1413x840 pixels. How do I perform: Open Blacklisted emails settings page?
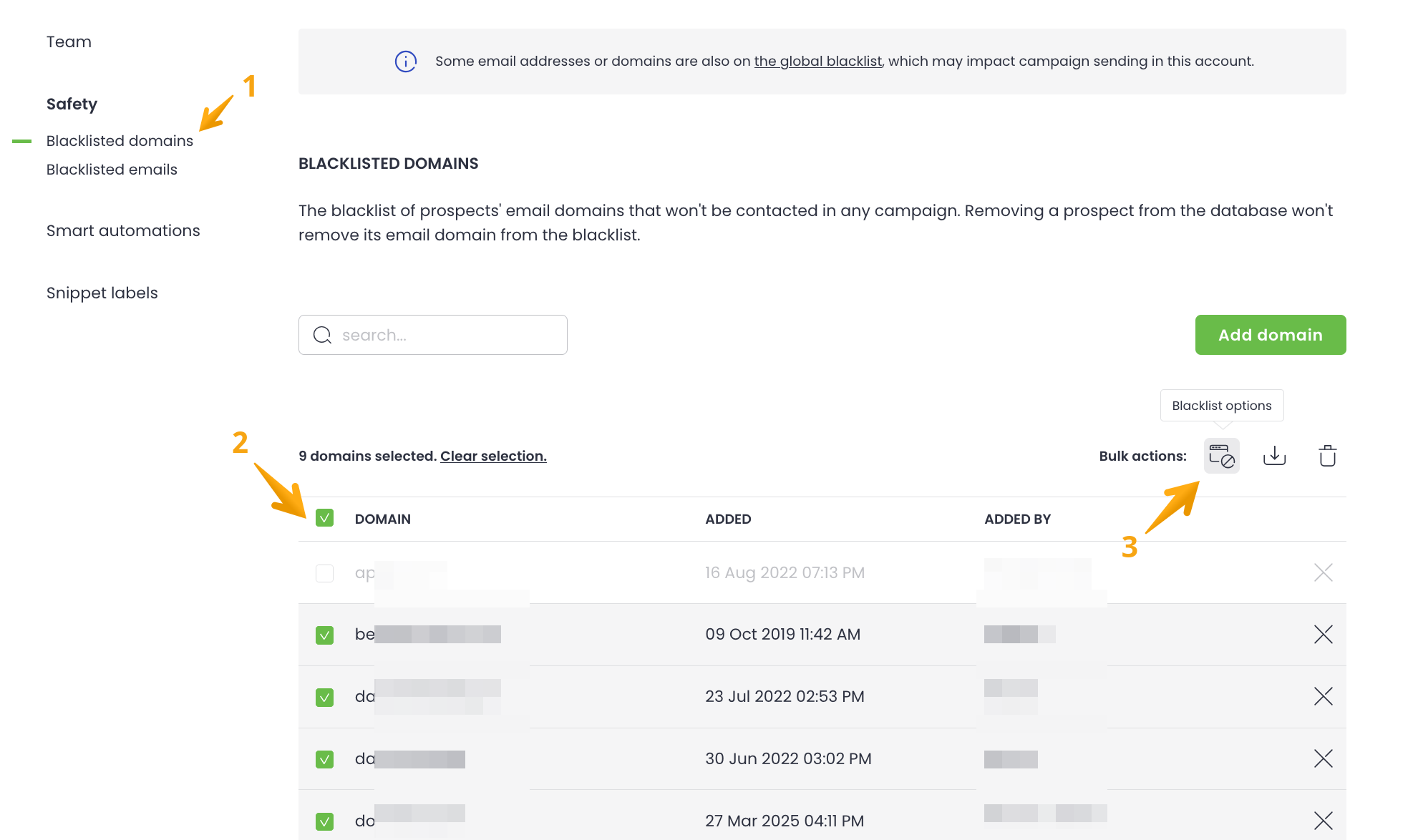click(x=112, y=170)
